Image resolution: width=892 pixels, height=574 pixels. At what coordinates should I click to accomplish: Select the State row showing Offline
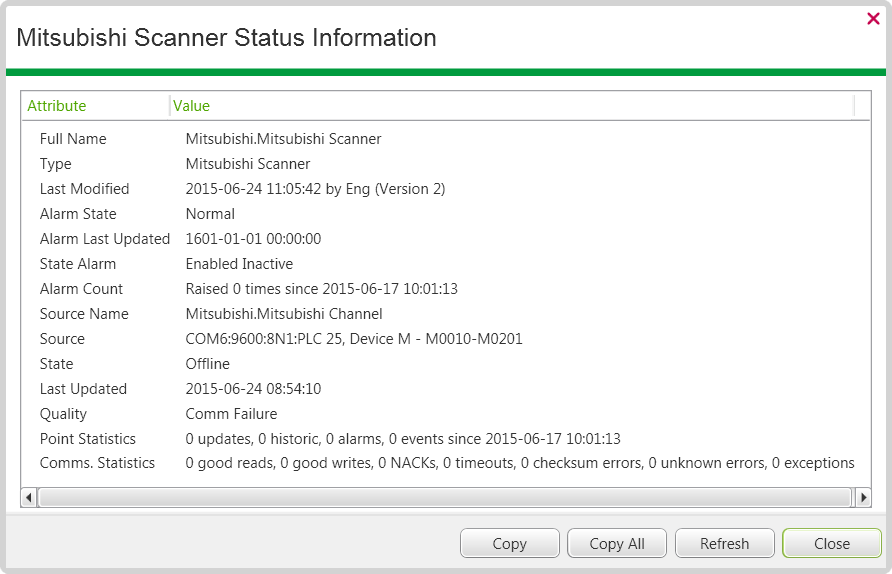57,364
